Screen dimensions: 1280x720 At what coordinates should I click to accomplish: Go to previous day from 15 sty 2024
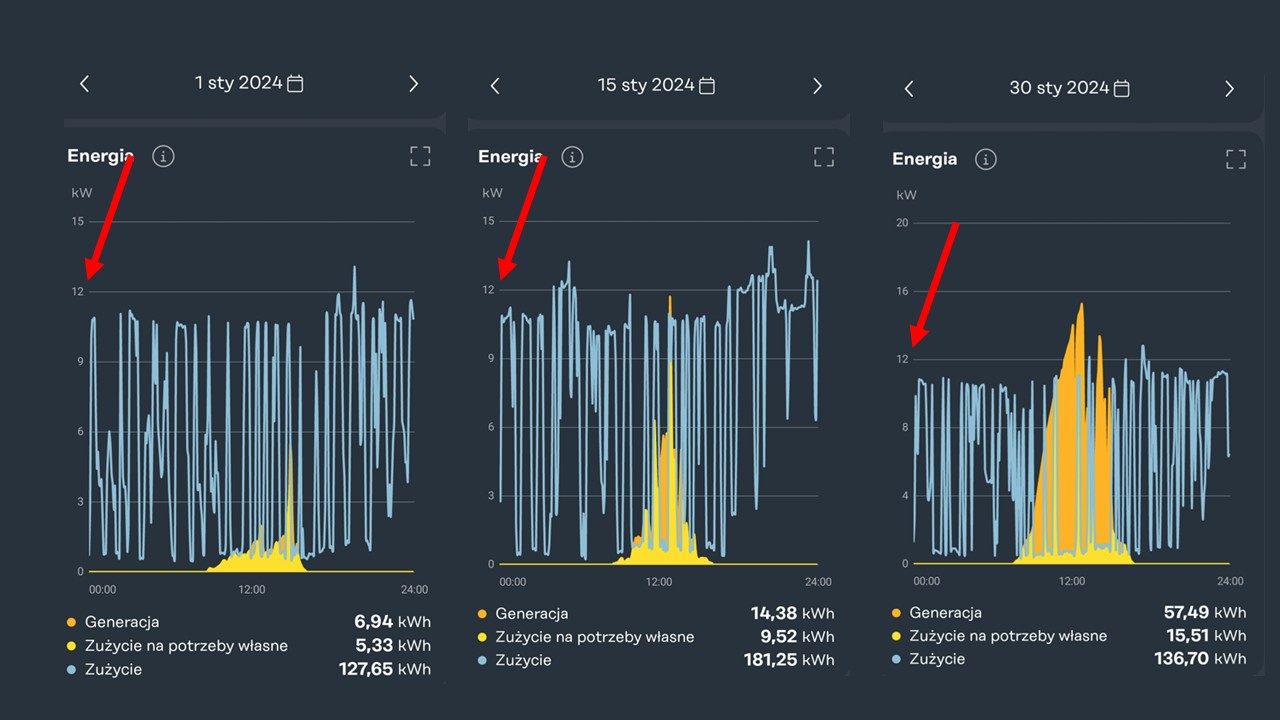pos(495,86)
